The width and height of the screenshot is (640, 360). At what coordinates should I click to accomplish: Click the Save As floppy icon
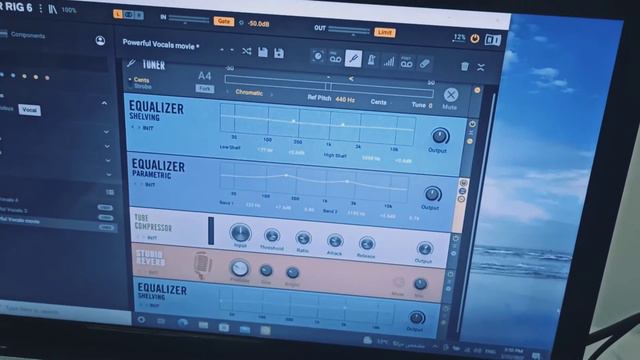(x=279, y=53)
